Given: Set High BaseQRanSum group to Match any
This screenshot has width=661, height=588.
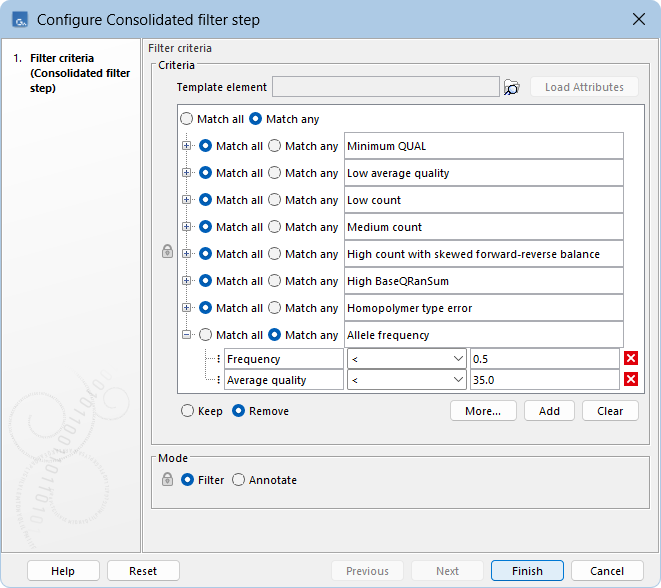Looking at the screenshot, I should (274, 281).
